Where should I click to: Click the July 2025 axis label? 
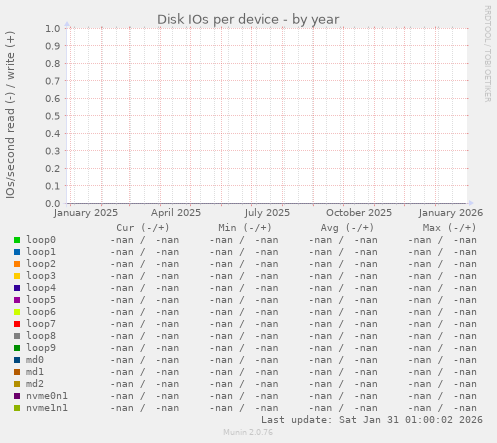click(x=267, y=213)
